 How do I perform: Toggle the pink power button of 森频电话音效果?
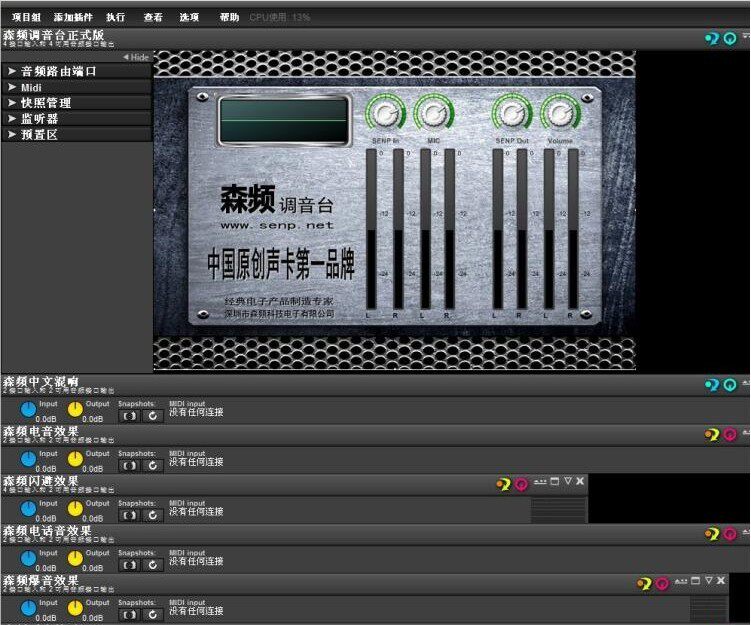pyautogui.click(x=729, y=534)
